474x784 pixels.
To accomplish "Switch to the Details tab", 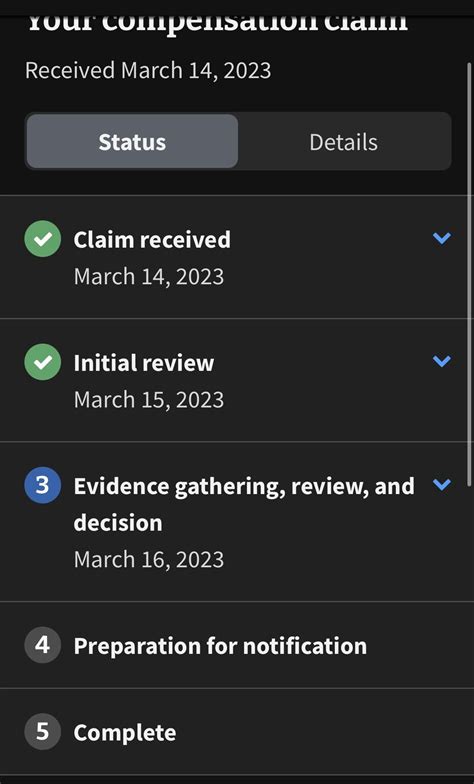I will (344, 142).
